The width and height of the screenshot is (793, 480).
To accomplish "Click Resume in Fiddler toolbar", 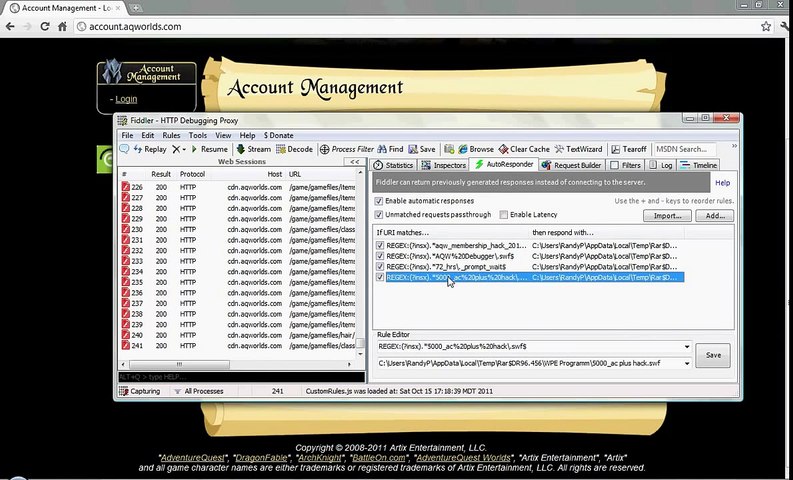I will pos(209,149).
